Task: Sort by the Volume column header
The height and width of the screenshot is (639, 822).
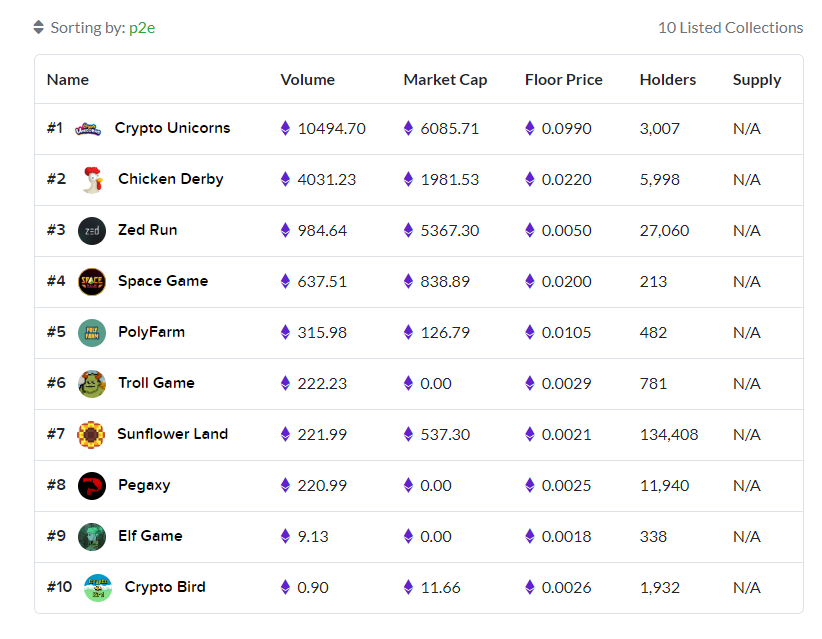Action: (x=307, y=80)
